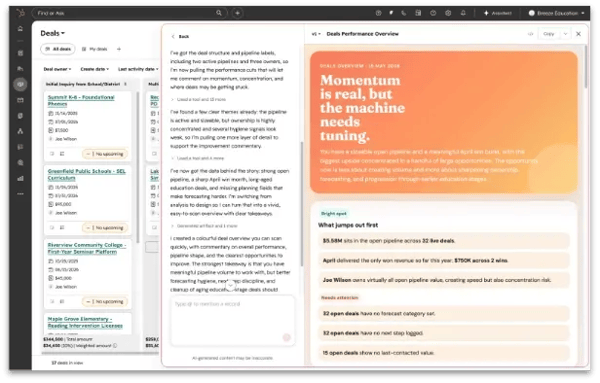Open the marketplace icon in top bar
The height and width of the screenshot is (383, 600).
pyautogui.click(x=418, y=13)
